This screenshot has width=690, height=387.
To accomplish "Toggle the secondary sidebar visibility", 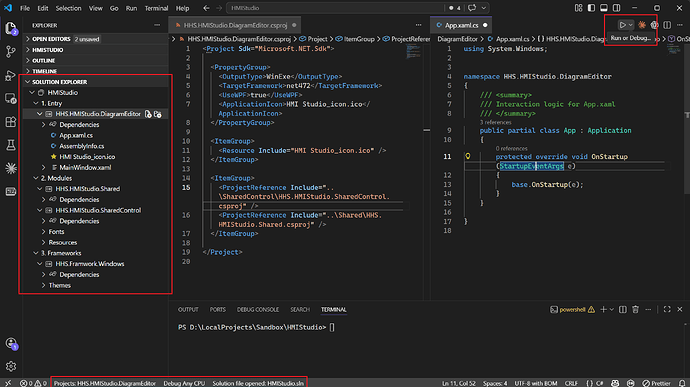I will (617, 8).
